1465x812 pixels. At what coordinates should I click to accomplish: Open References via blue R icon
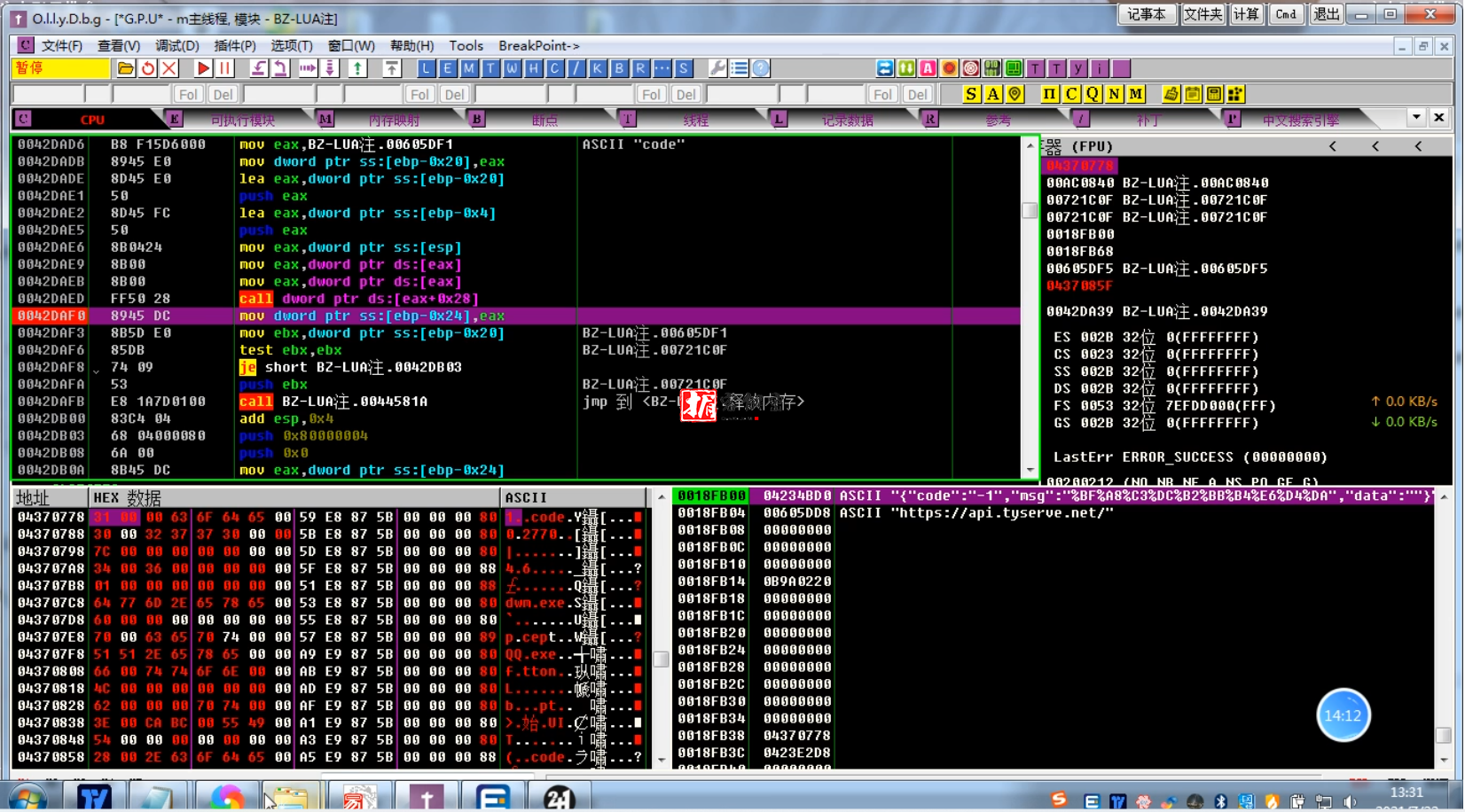pyautogui.click(x=640, y=68)
